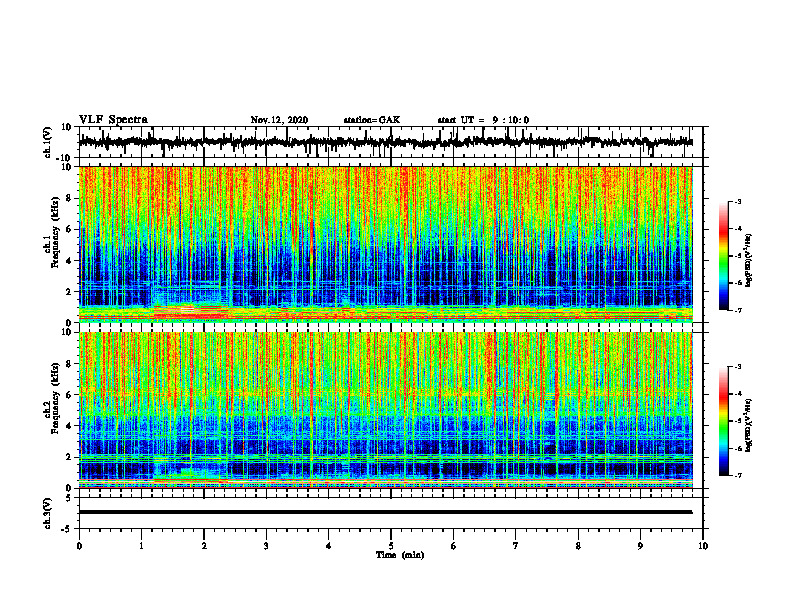Click the "-3" tick on ch.1 colorbar
The image size is (792, 612).
[x=738, y=201]
